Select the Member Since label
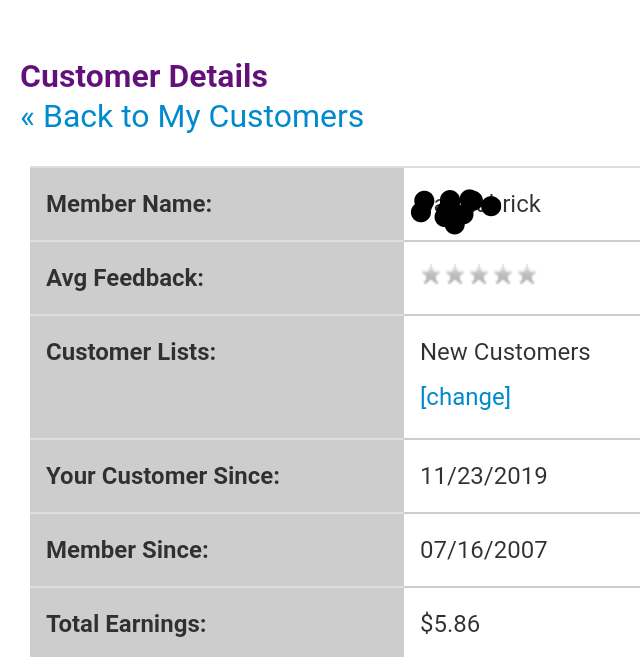Screen dimensions: 640x657 pos(127,550)
